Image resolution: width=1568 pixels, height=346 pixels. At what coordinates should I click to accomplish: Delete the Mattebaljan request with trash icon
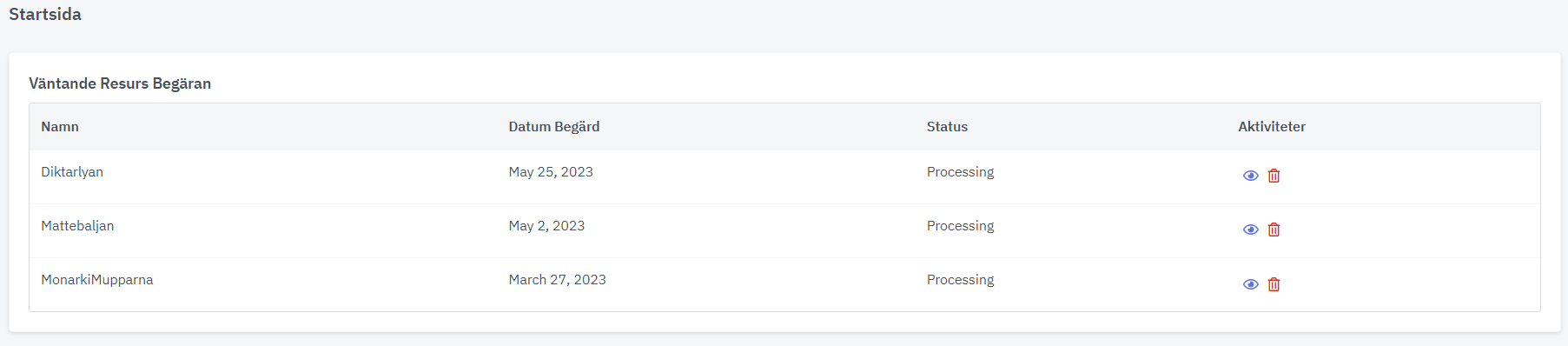(x=1274, y=230)
